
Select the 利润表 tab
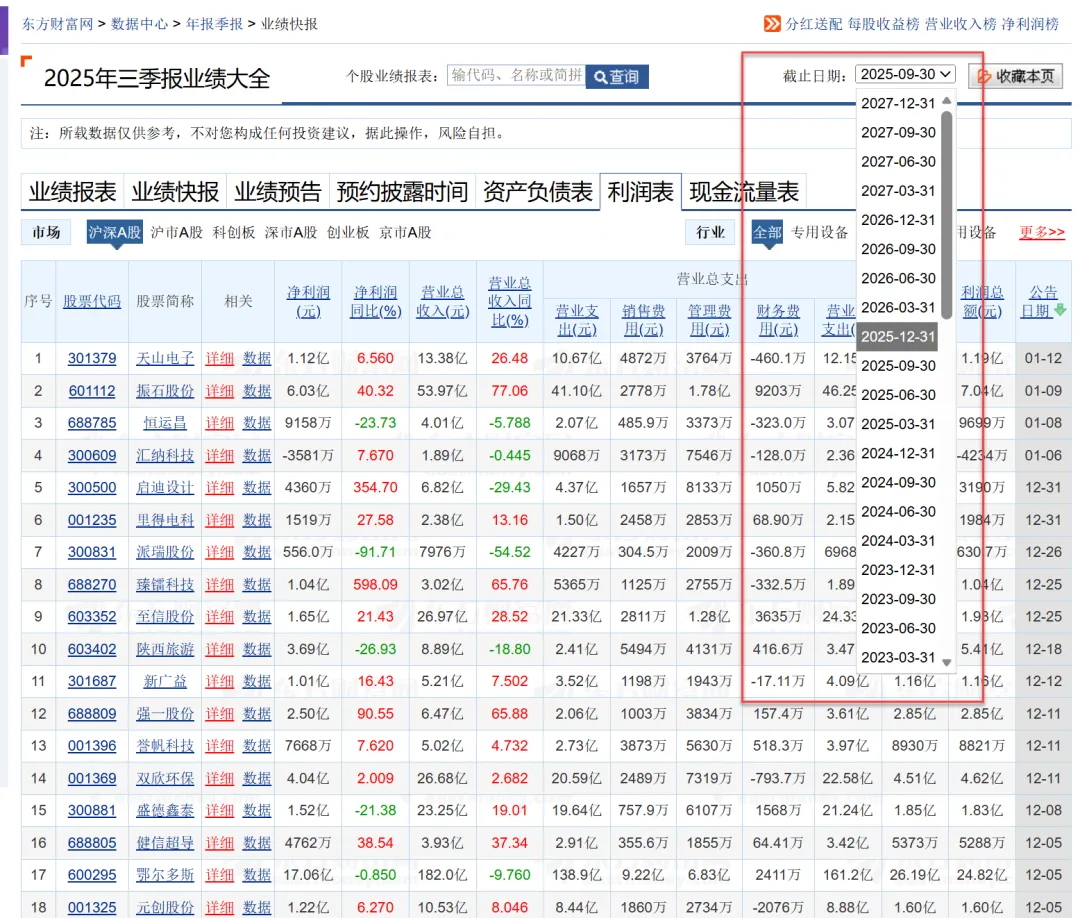point(641,191)
